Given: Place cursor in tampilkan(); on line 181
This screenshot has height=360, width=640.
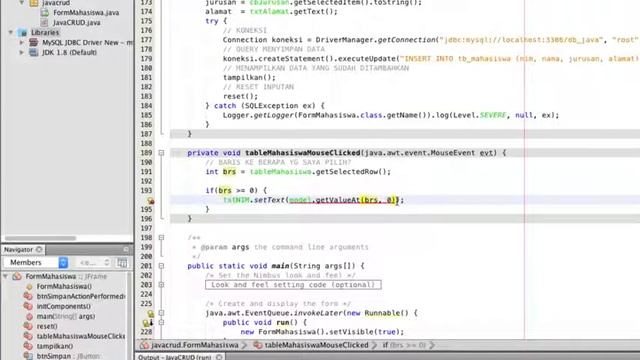Looking at the screenshot, I should click(x=249, y=78).
